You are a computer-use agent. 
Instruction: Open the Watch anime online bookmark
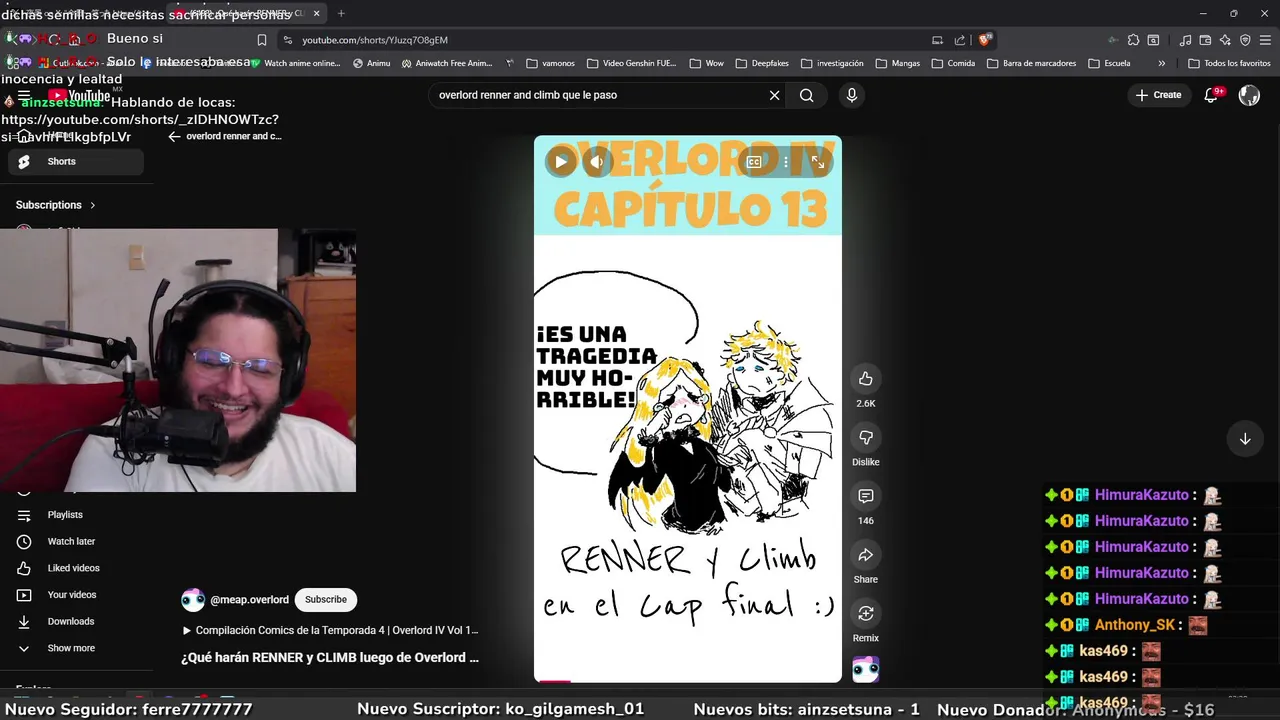[296, 63]
